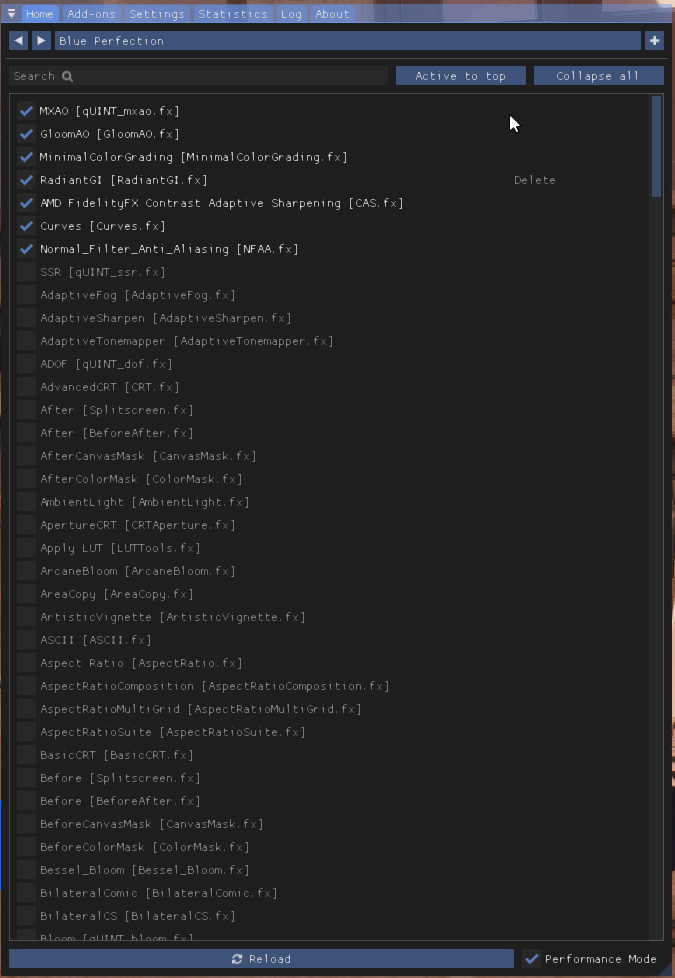Go to the Statistics tab
The width and height of the screenshot is (675, 978).
click(x=232, y=14)
